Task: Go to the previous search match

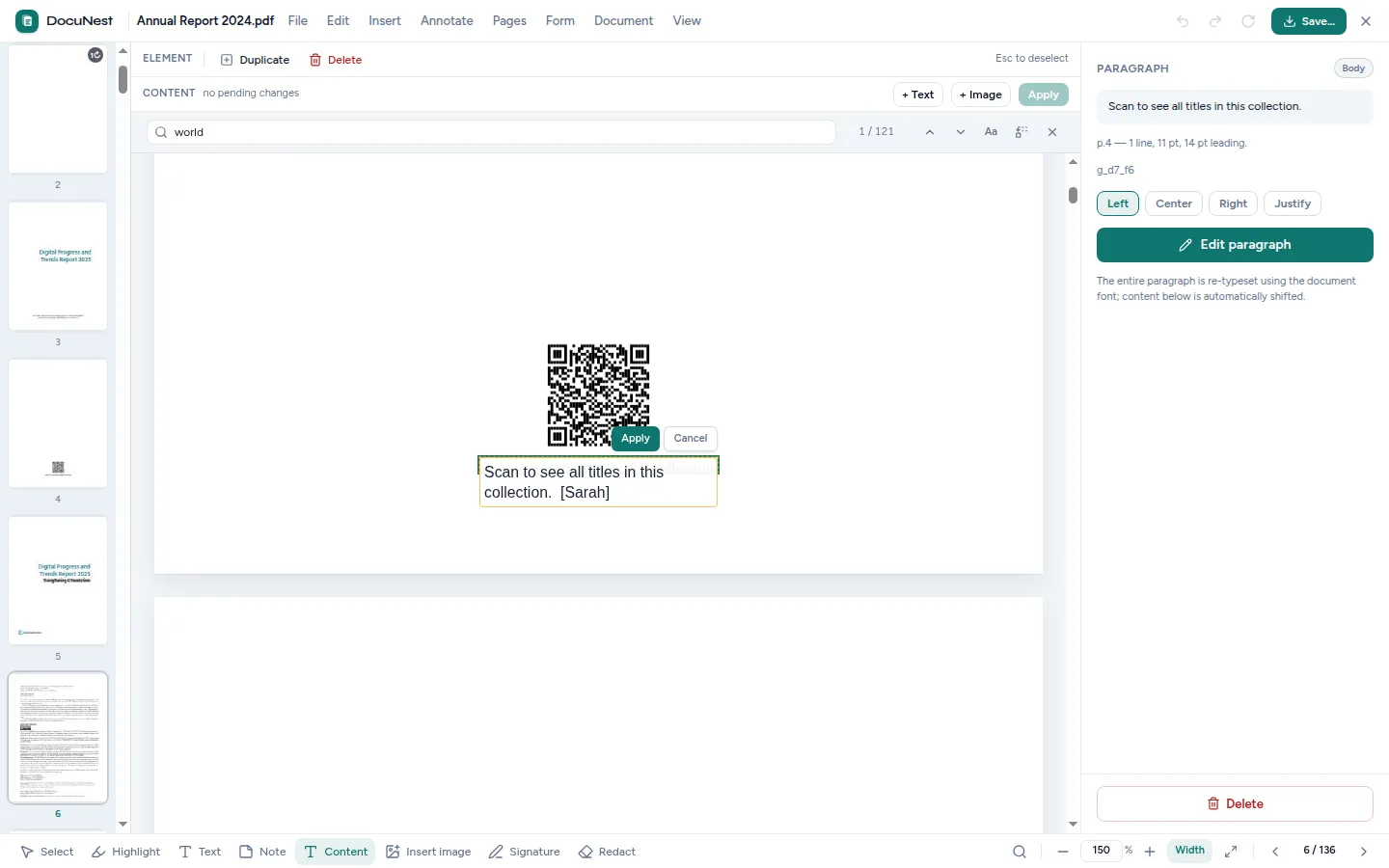Action: coord(930,132)
